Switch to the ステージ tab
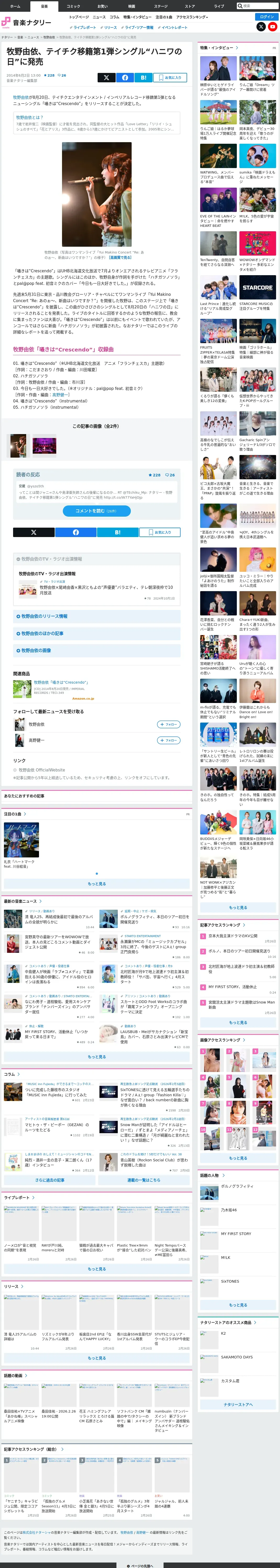 (160, 6)
